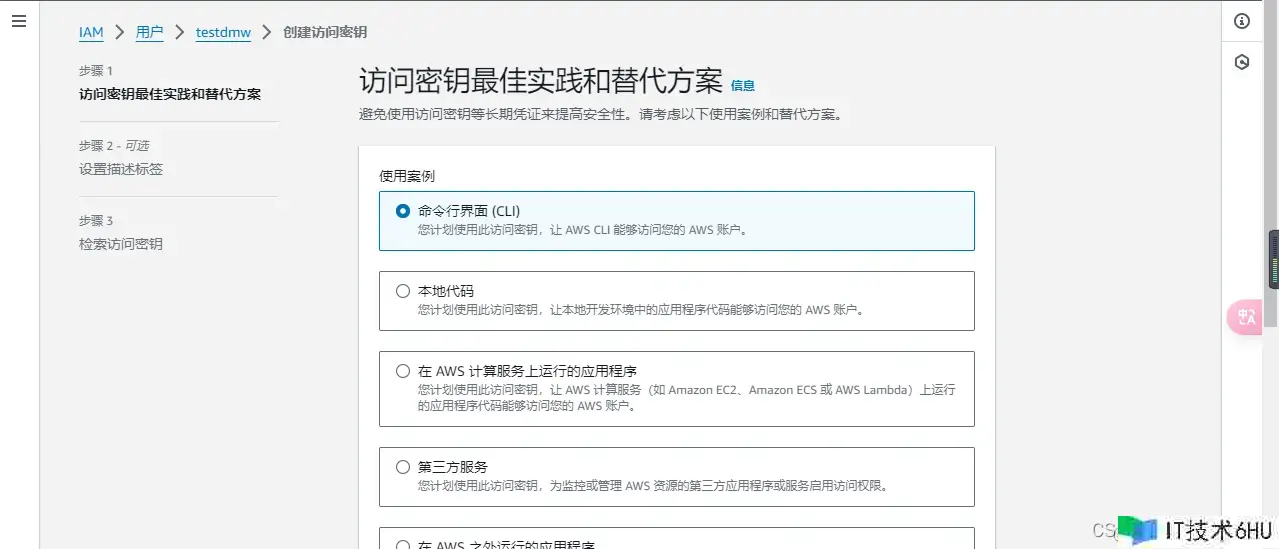
Task: Click the 使用案例 section label
Action: (x=407, y=175)
